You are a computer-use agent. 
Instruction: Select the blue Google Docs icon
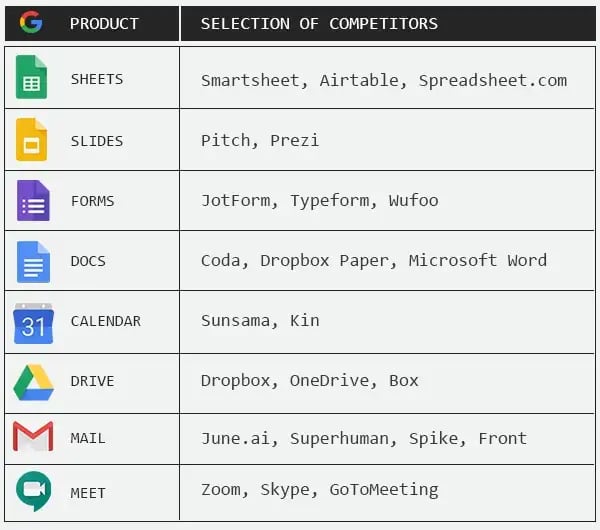[x=33, y=262]
